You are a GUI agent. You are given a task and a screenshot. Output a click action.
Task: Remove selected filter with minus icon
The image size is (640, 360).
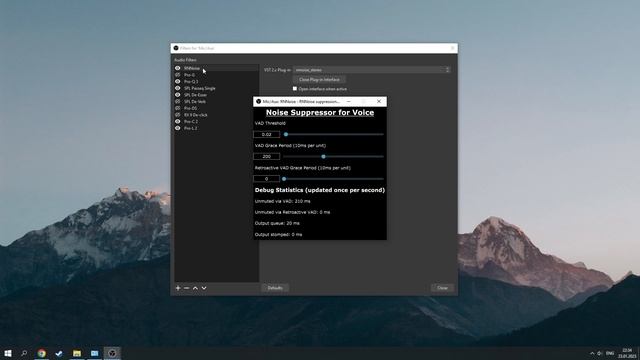[x=187, y=288]
